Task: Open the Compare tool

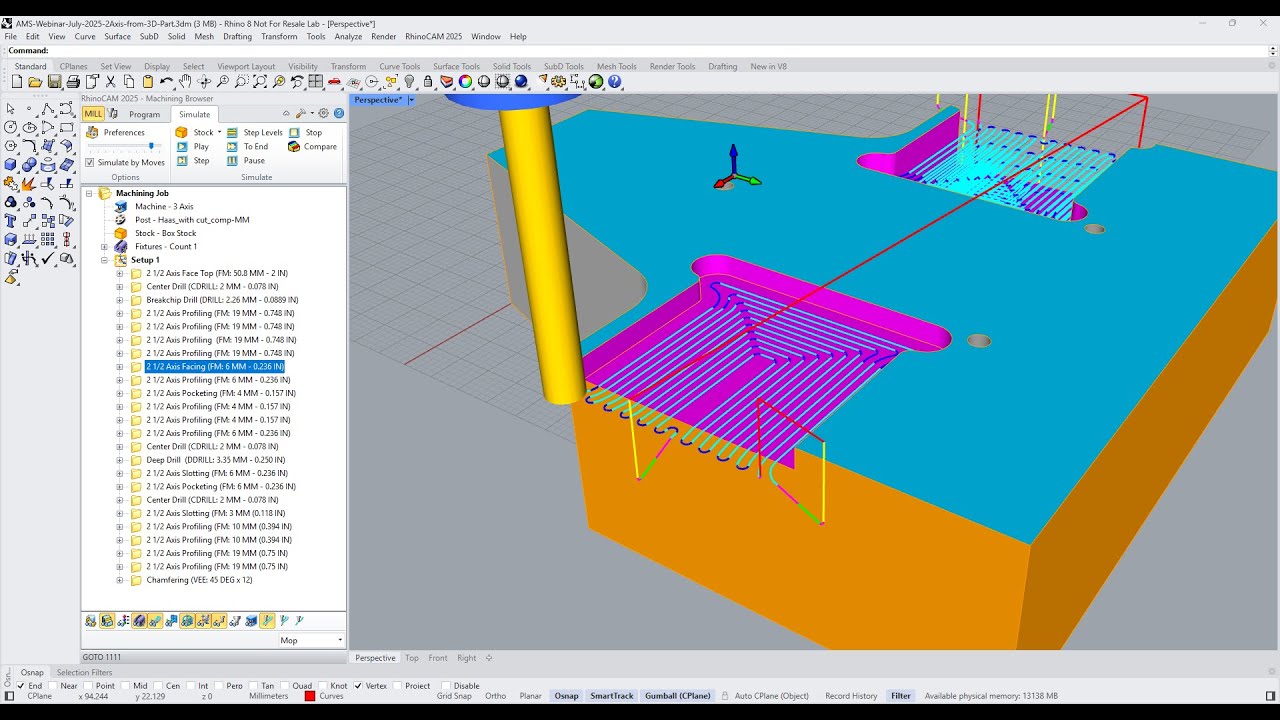Action: tap(294, 146)
